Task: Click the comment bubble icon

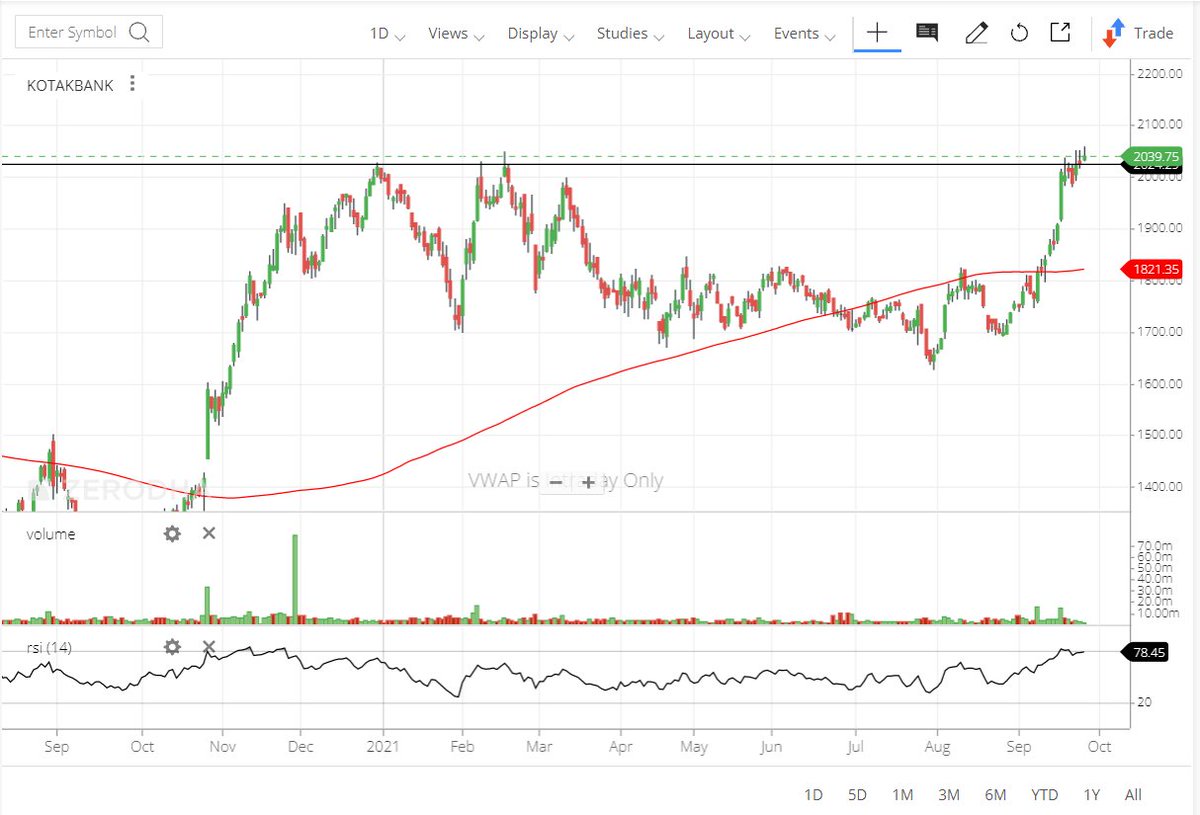Action: coord(927,33)
